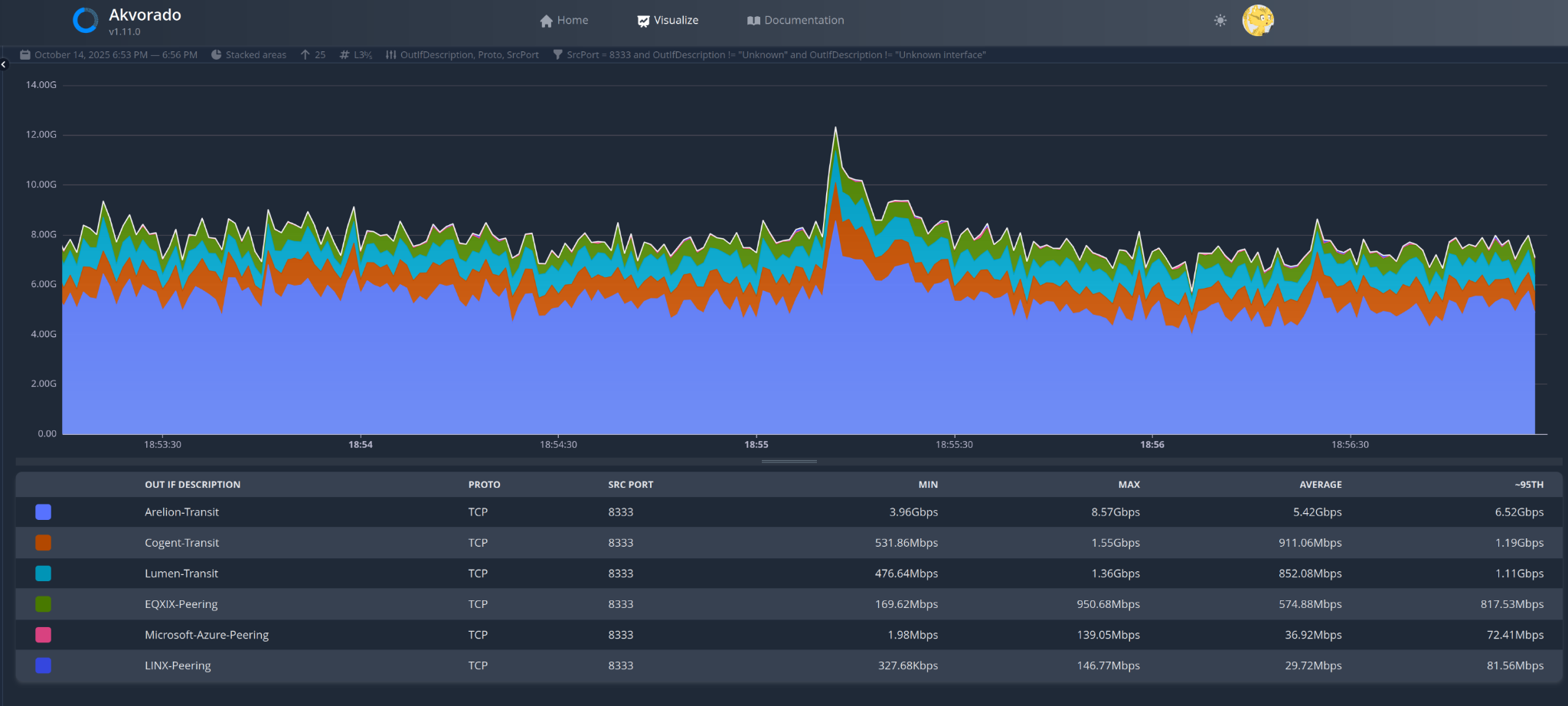The width and height of the screenshot is (1568, 706).
Task: Click the dimensions columns icon
Action: pos(391,55)
